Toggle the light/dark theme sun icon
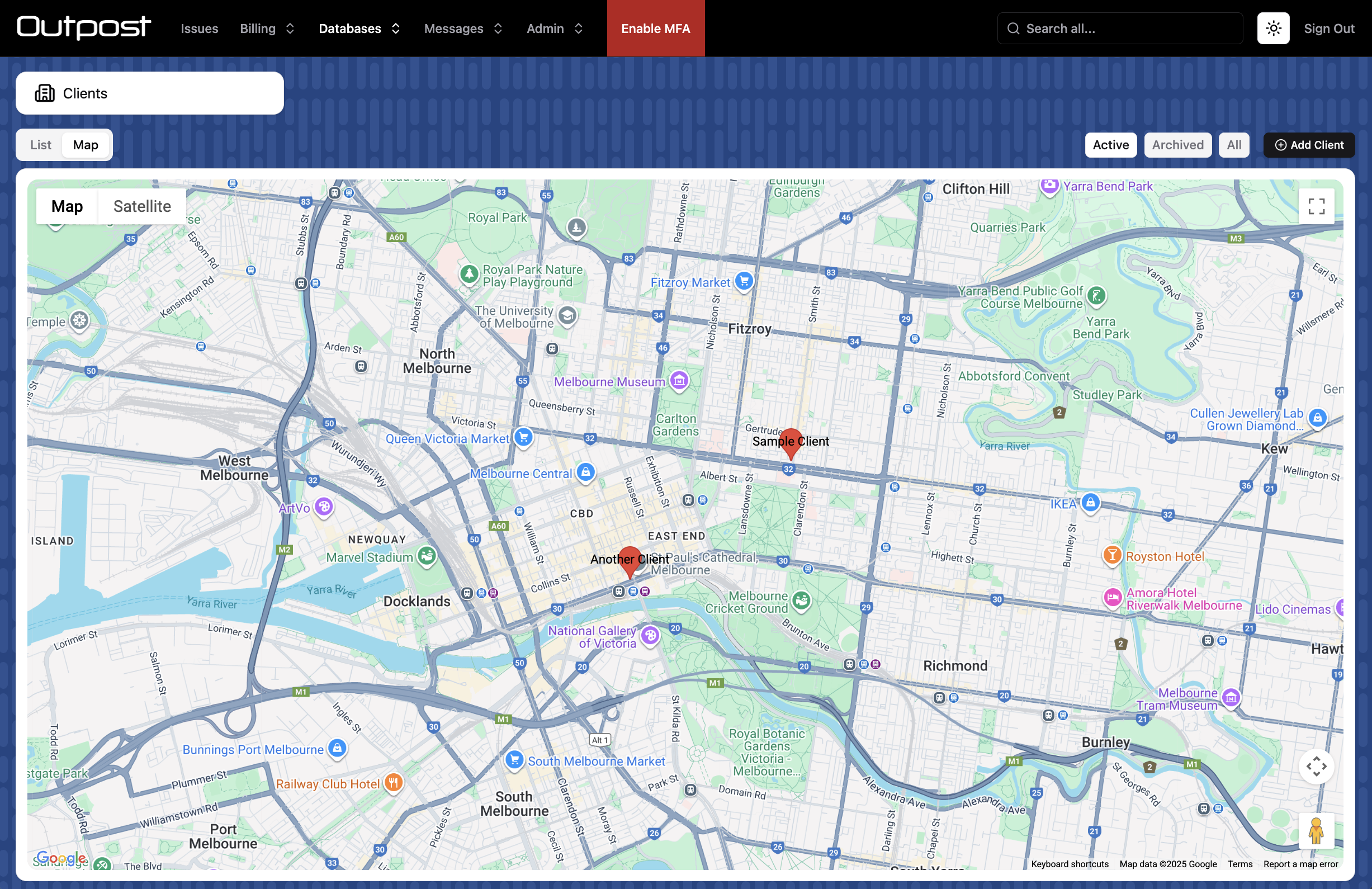This screenshot has width=1372, height=889. (1274, 27)
